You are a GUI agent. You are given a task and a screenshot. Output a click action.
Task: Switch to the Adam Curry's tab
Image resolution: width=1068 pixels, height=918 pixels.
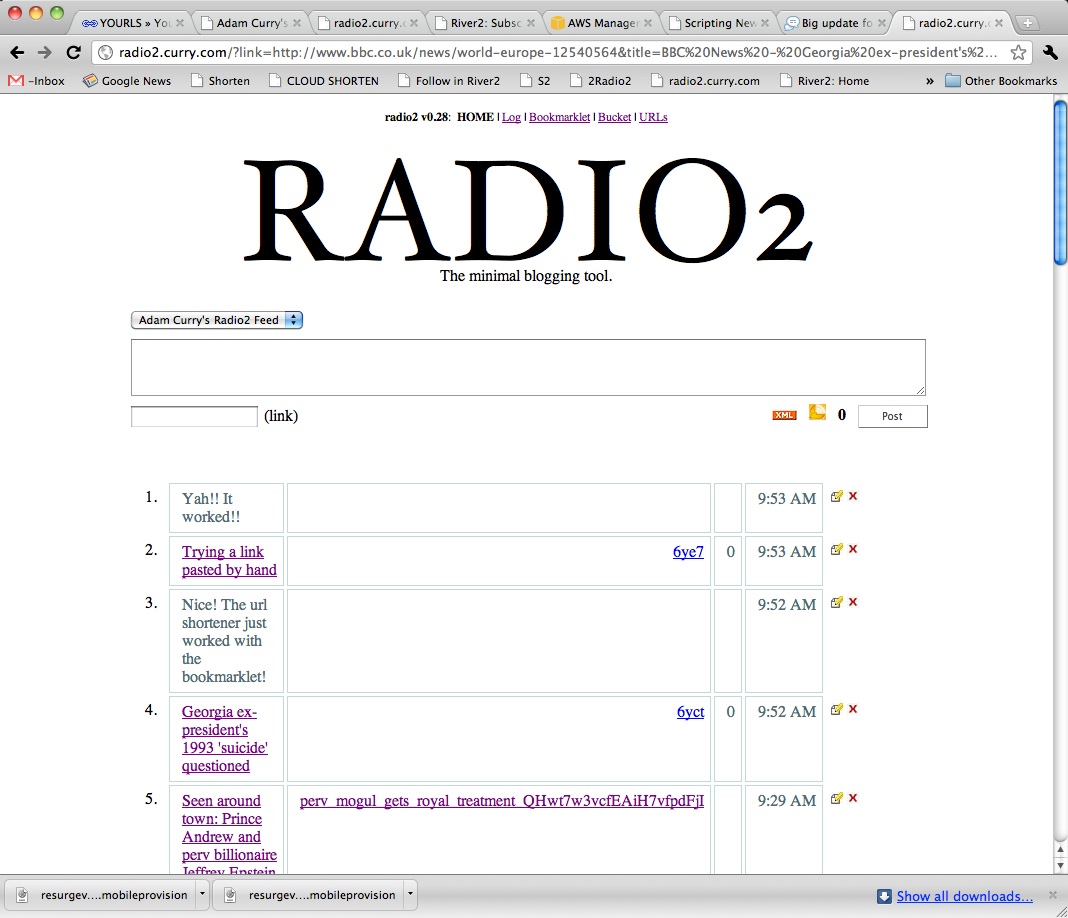(251, 23)
